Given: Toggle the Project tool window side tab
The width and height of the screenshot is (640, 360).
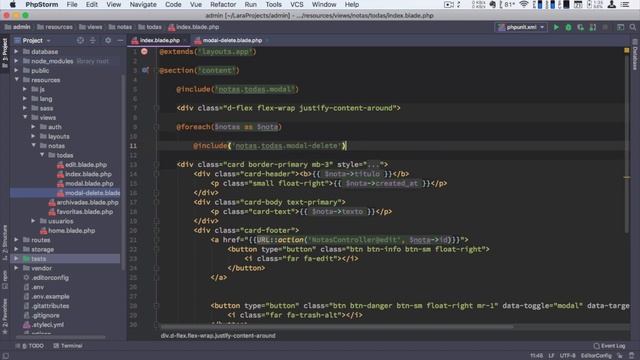Looking at the screenshot, I should (5, 53).
